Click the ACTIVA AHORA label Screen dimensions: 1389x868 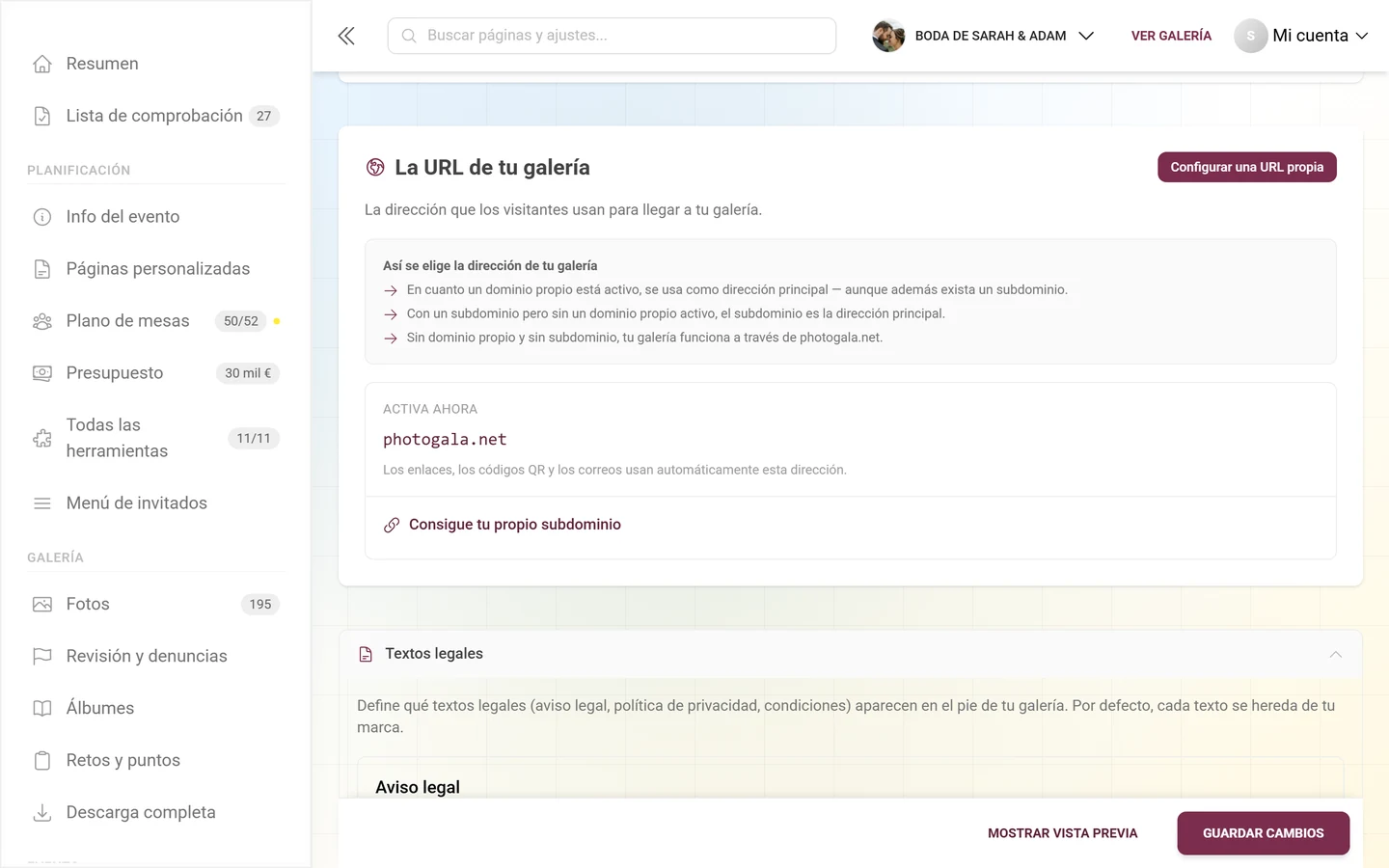(x=430, y=409)
